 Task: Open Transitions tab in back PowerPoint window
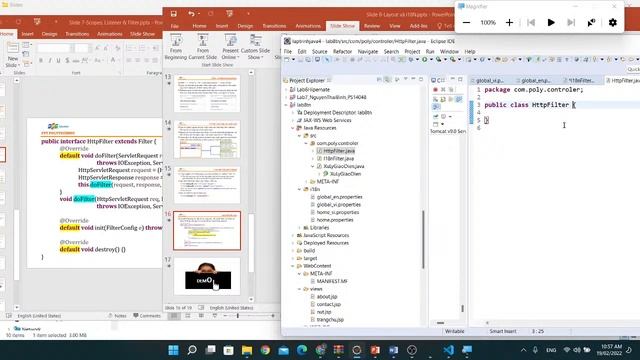click(x=77, y=34)
